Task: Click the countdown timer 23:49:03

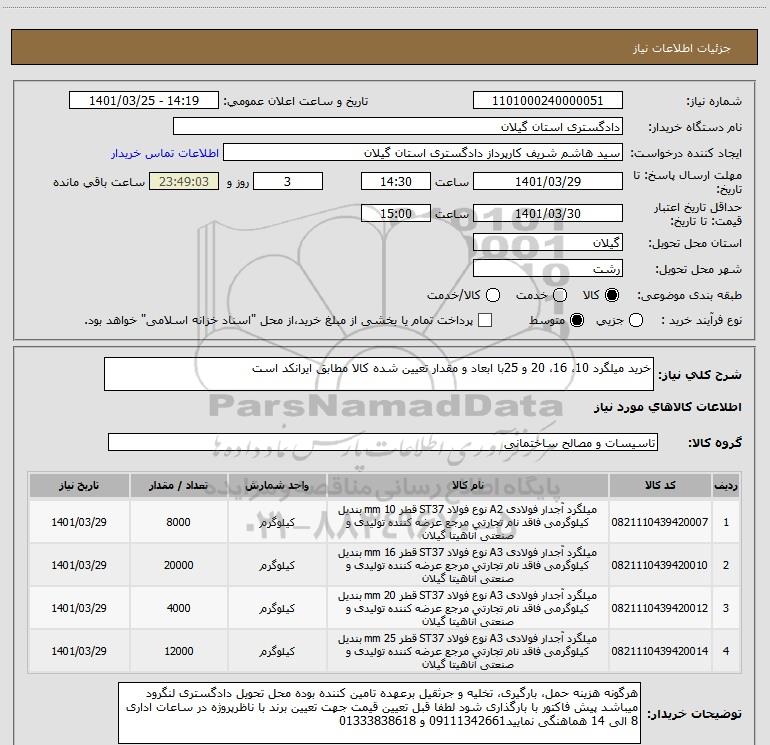Action: [184, 181]
